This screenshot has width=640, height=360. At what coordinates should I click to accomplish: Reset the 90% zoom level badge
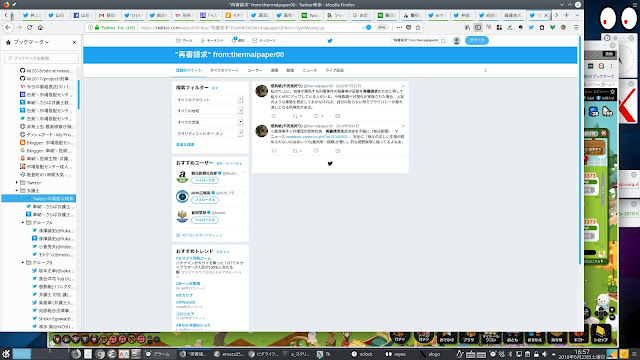pos(381,27)
